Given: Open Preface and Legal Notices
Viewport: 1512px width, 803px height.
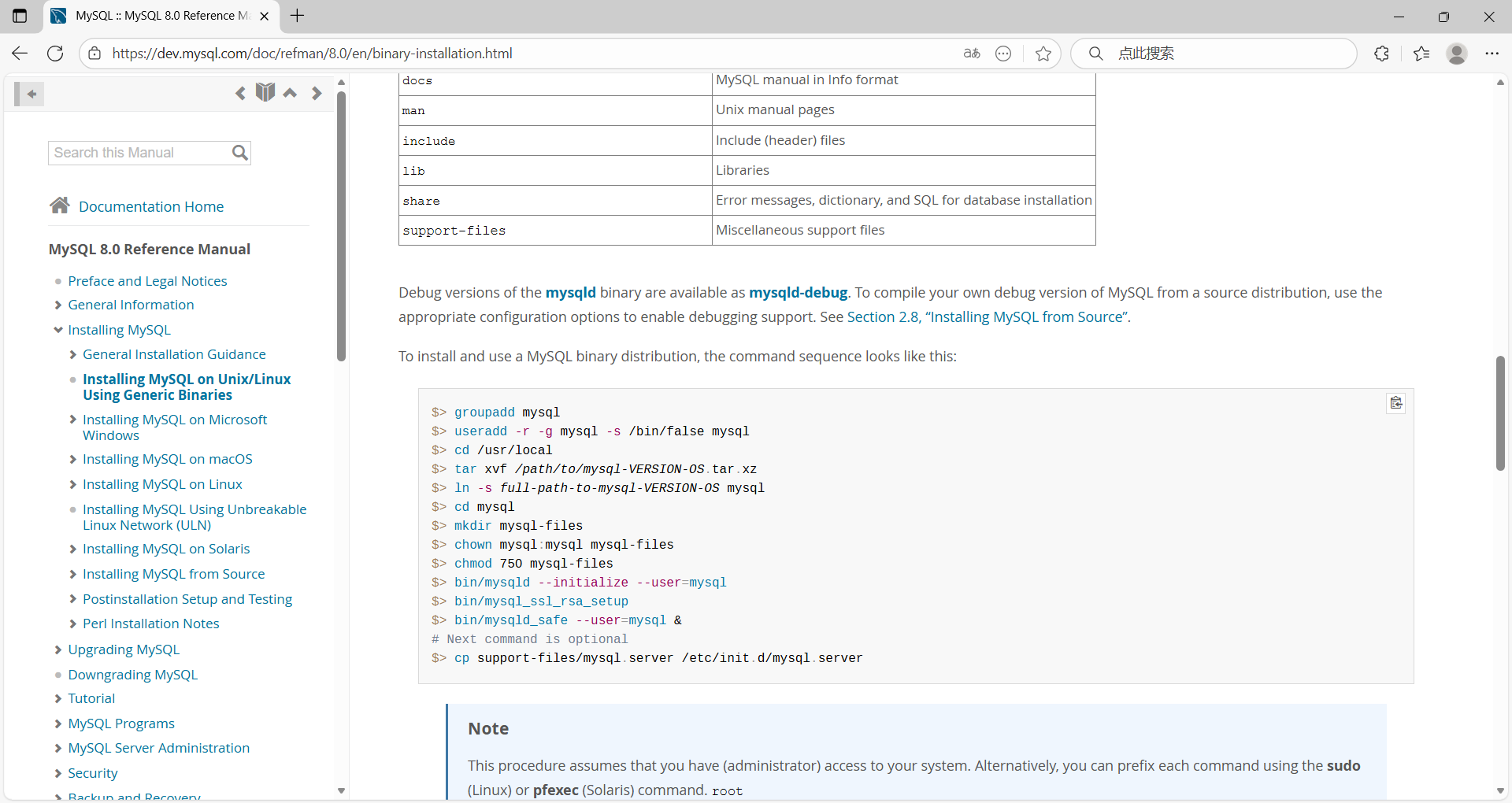Looking at the screenshot, I should point(147,281).
